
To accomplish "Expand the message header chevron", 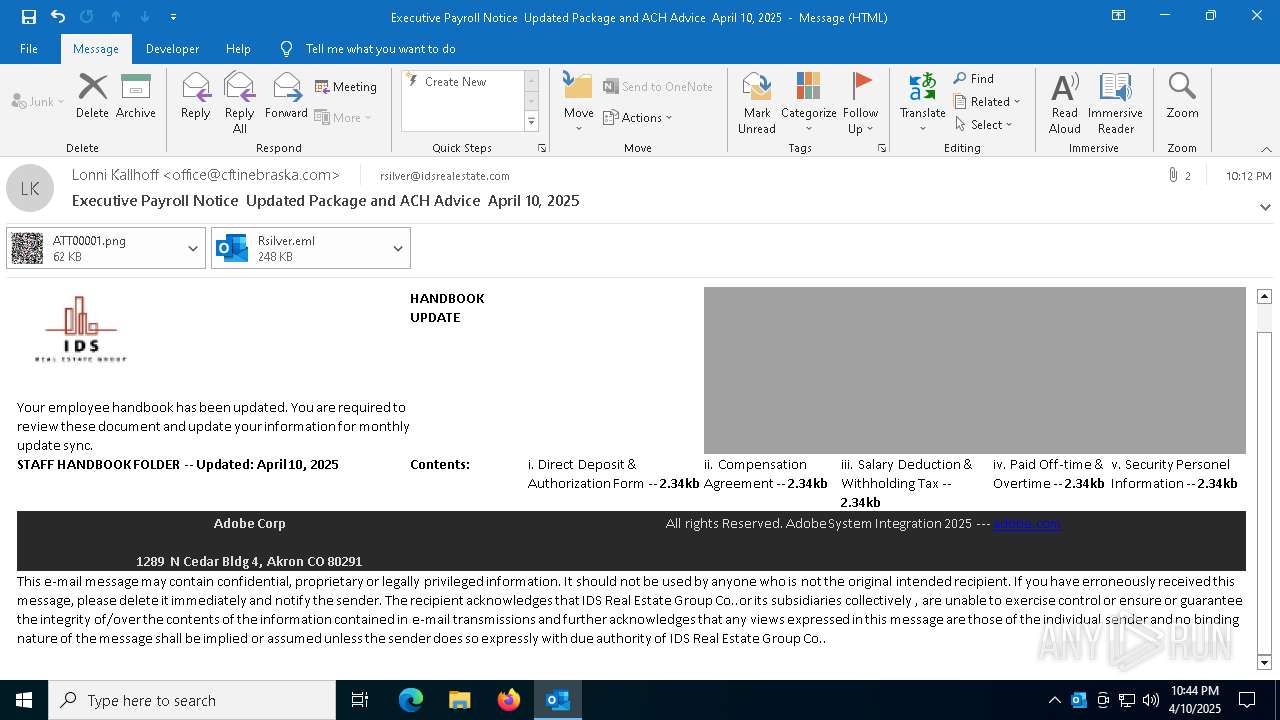I will [1265, 207].
